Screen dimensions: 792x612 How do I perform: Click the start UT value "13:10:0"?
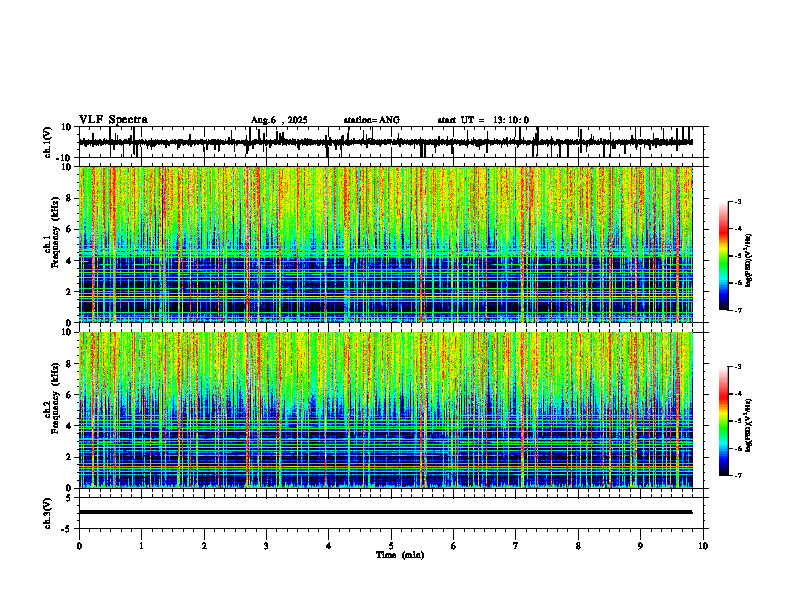pyautogui.click(x=511, y=120)
